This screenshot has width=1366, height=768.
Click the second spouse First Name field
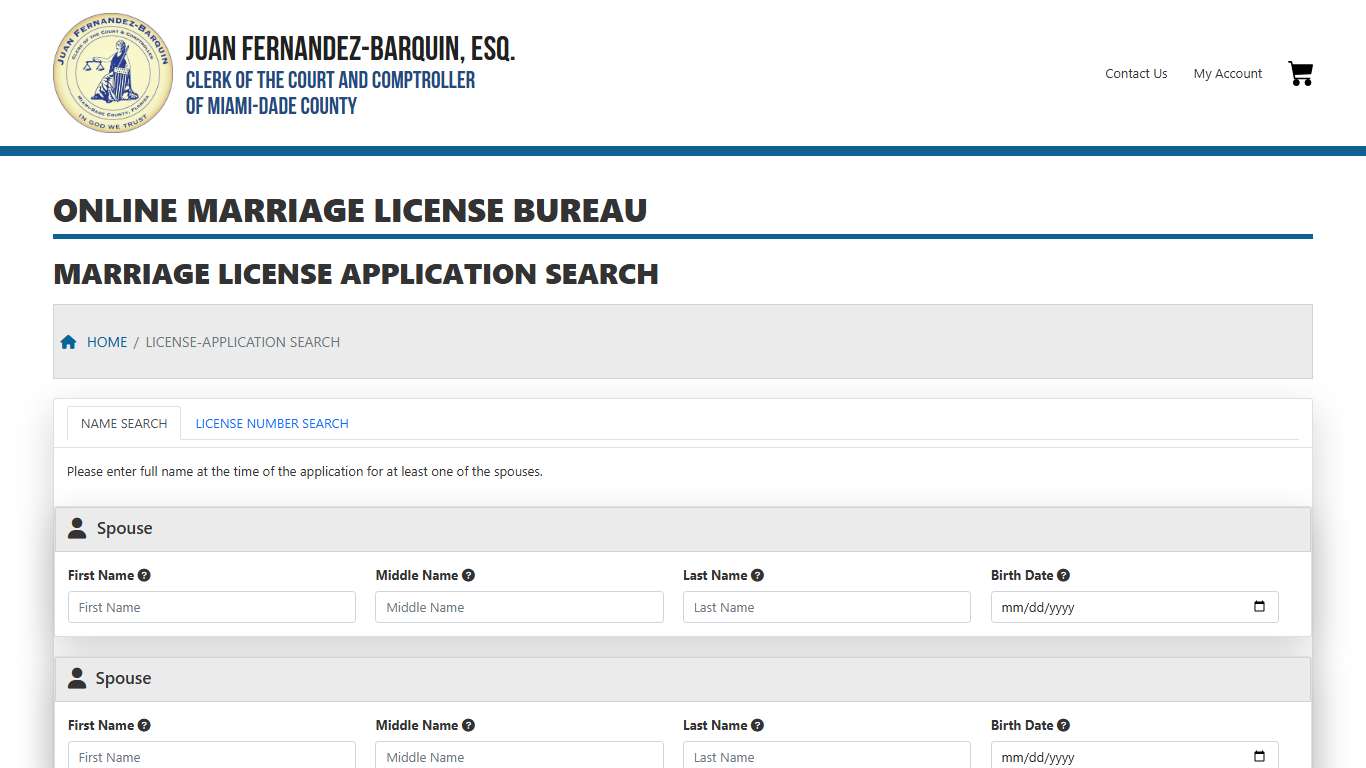click(x=211, y=756)
